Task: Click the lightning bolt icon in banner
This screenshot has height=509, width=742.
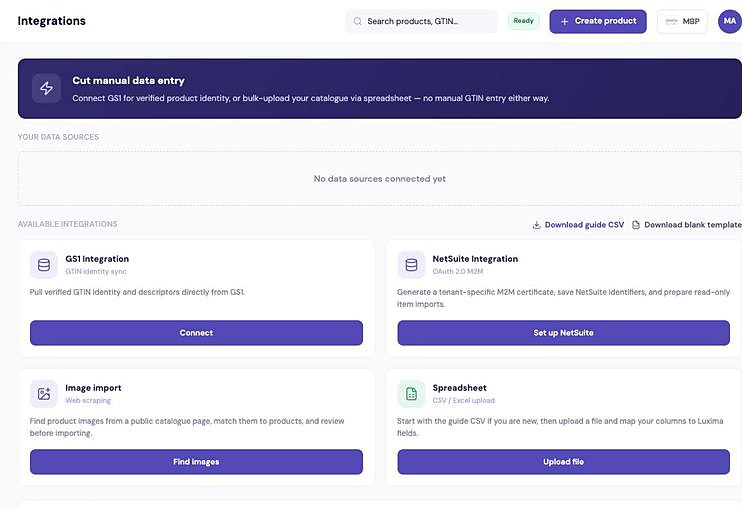Action: click(46, 88)
